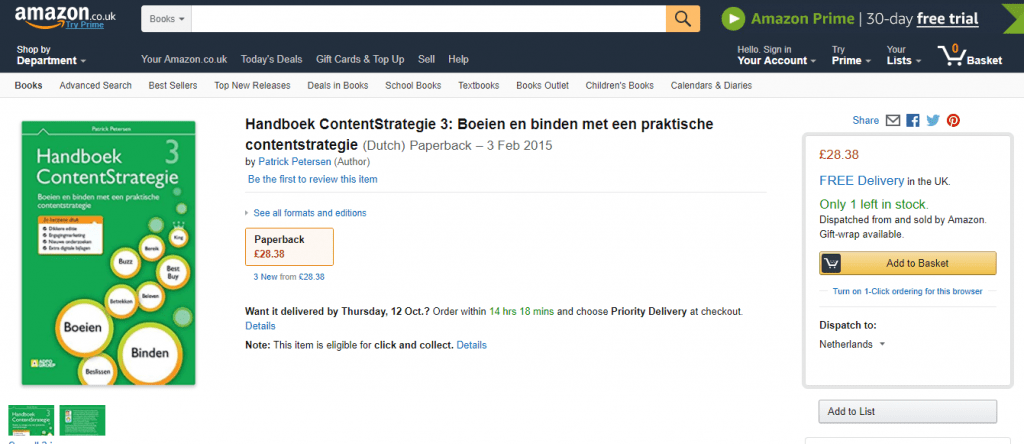Expand Shop by Department menu

pyautogui.click(x=51, y=55)
